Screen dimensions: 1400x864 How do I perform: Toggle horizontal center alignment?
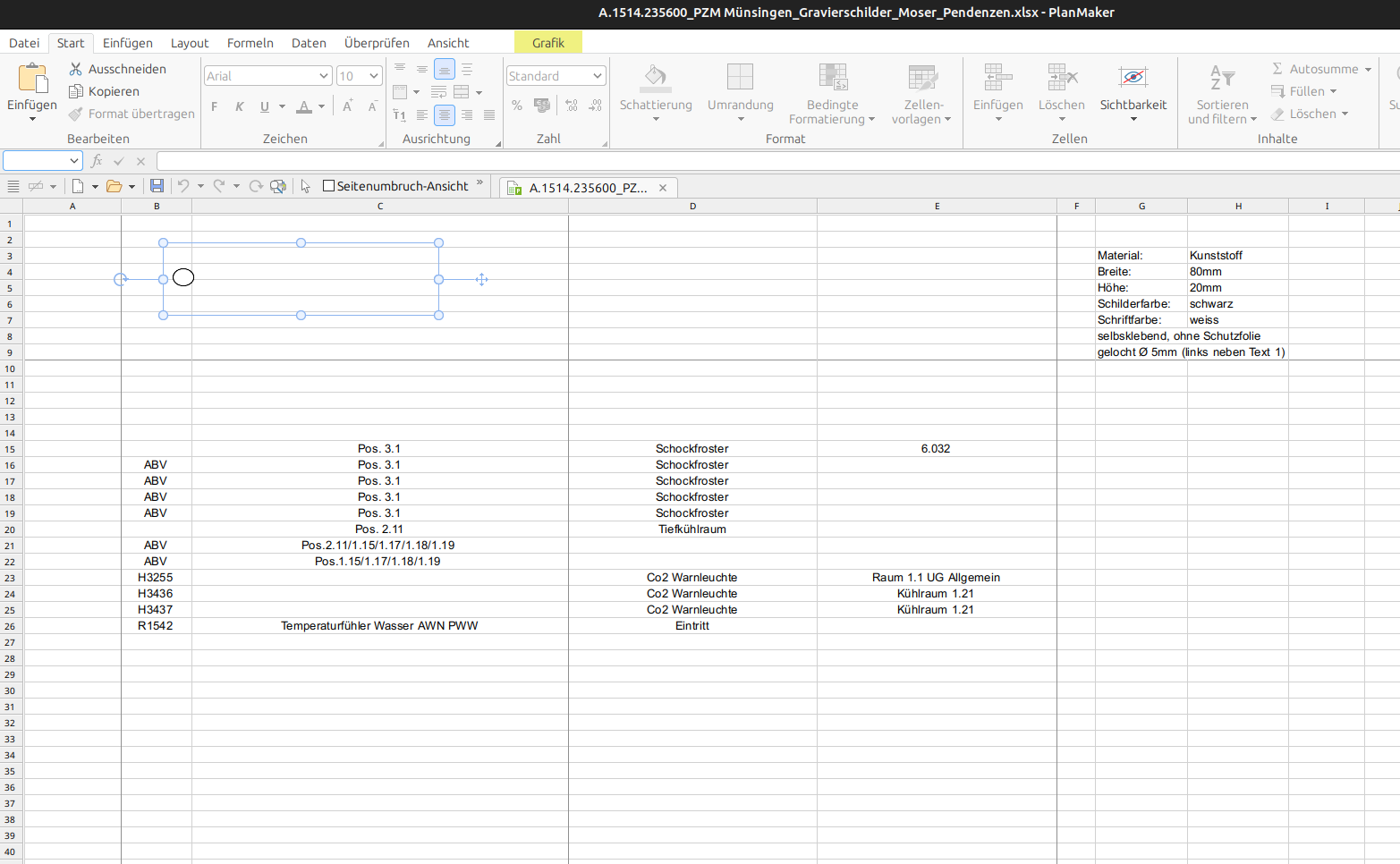click(x=444, y=115)
